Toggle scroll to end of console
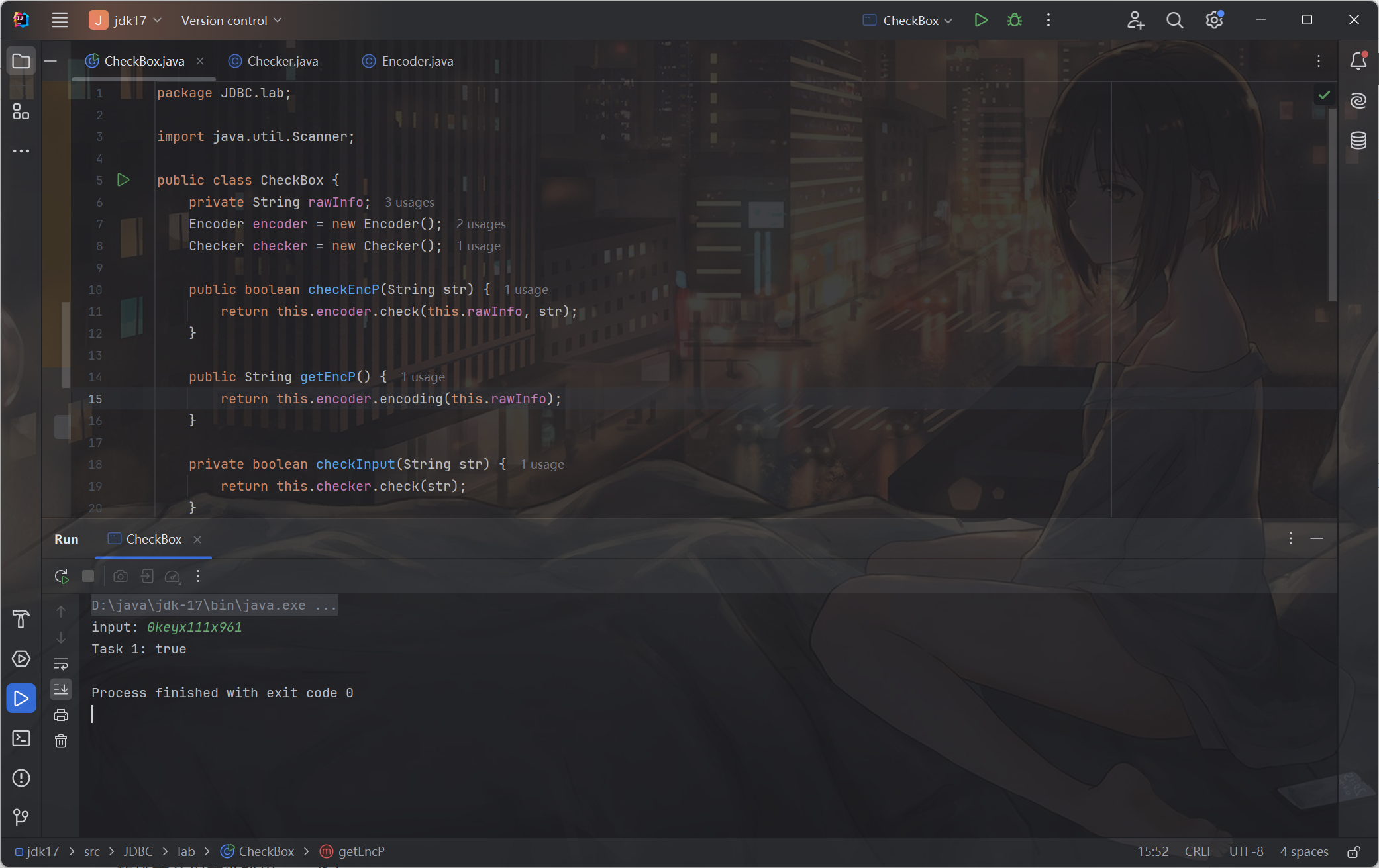 [61, 689]
